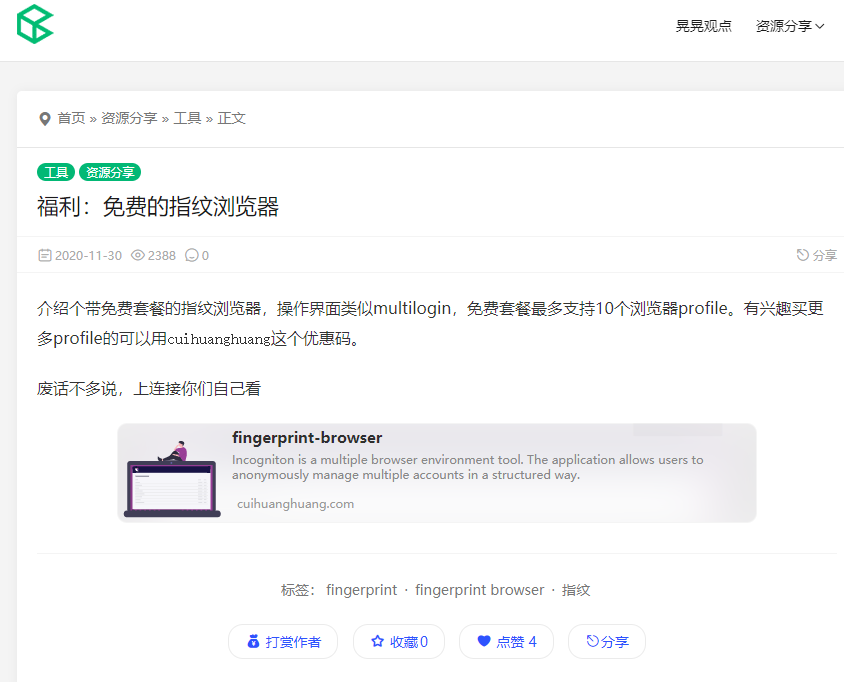Screen dimensions: 844x682
Task: Click the eye views icon
Action: [x=138, y=255]
